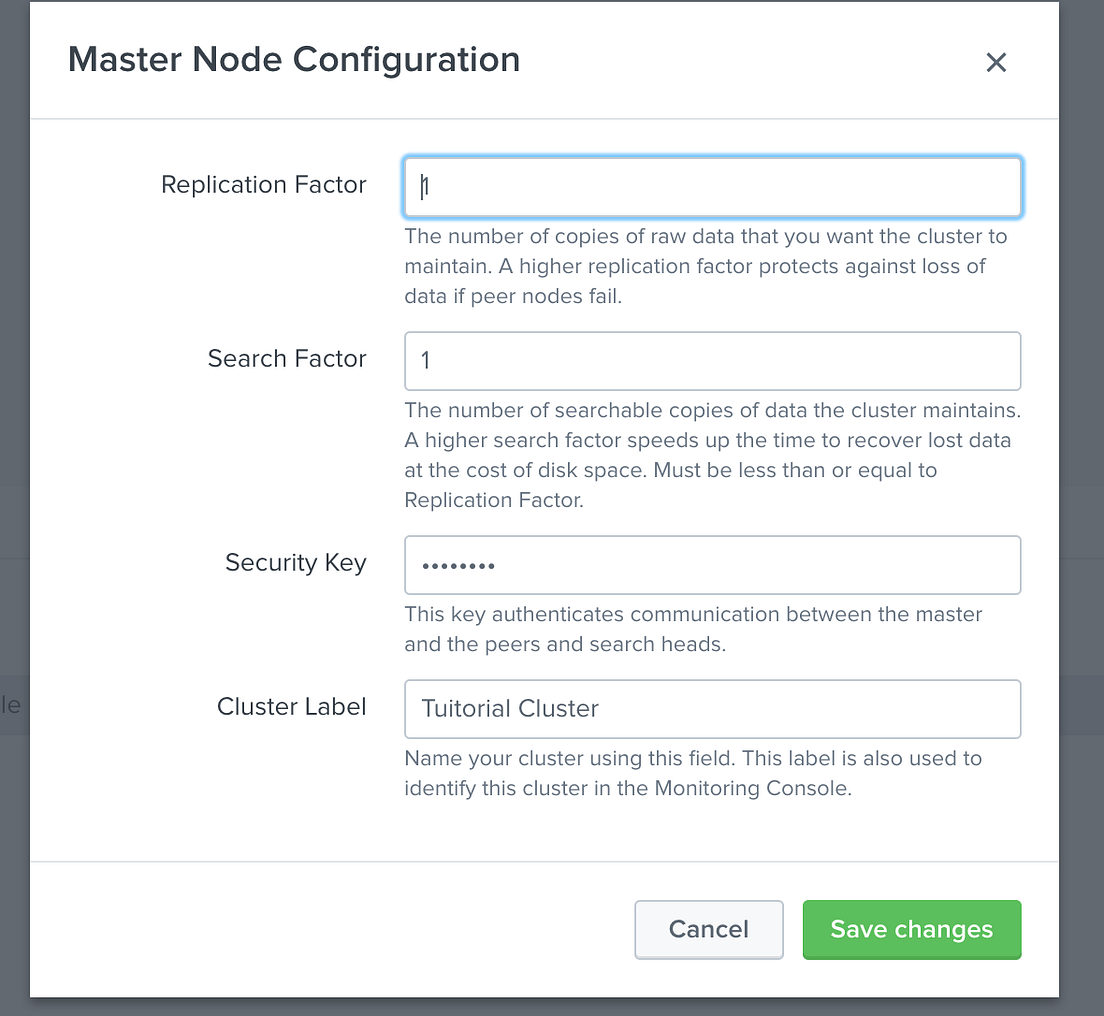Click the Search Factor value of 1

coord(425,361)
